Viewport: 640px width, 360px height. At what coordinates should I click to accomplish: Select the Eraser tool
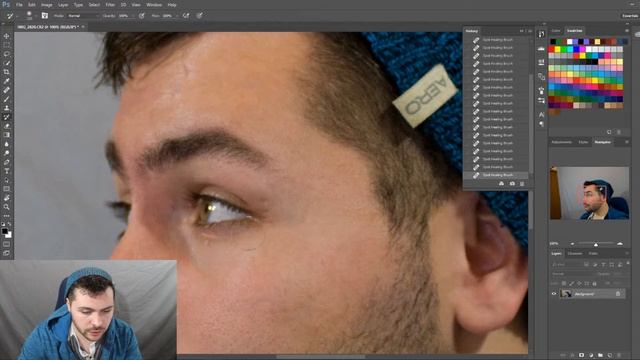coord(7,126)
